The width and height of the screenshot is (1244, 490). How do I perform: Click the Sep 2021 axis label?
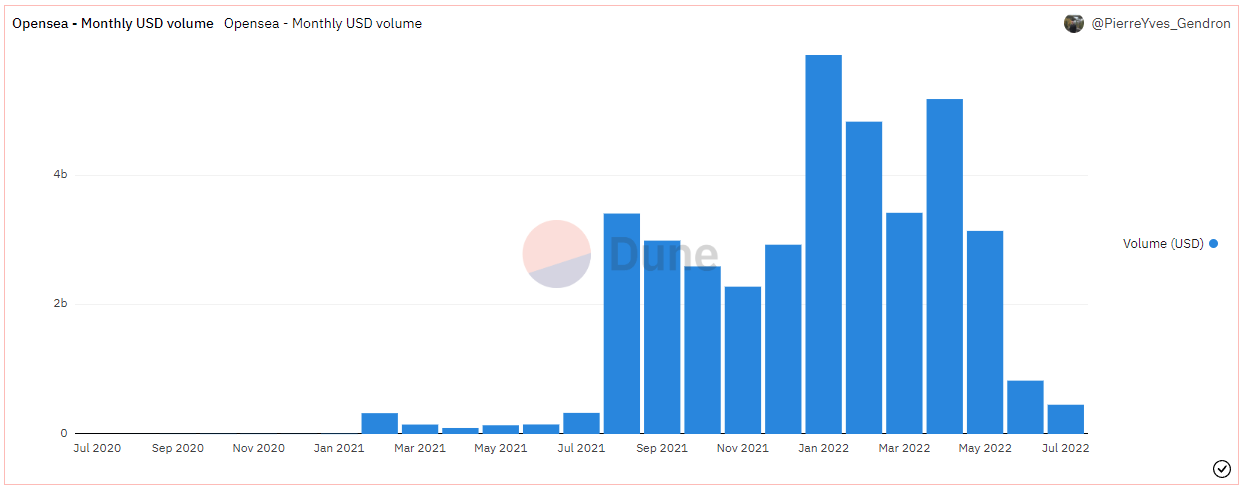point(662,448)
